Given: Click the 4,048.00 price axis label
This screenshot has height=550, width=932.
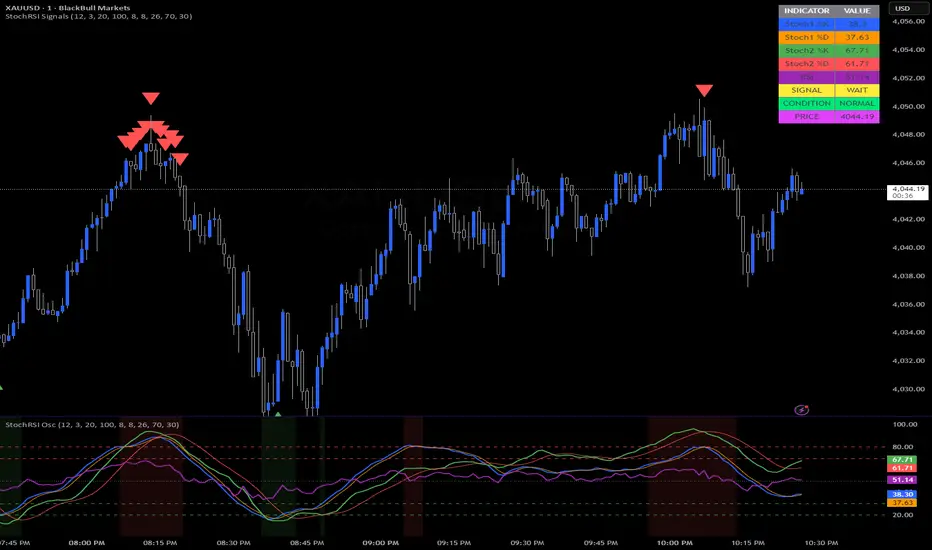Looking at the screenshot, I should pyautogui.click(x=908, y=134).
